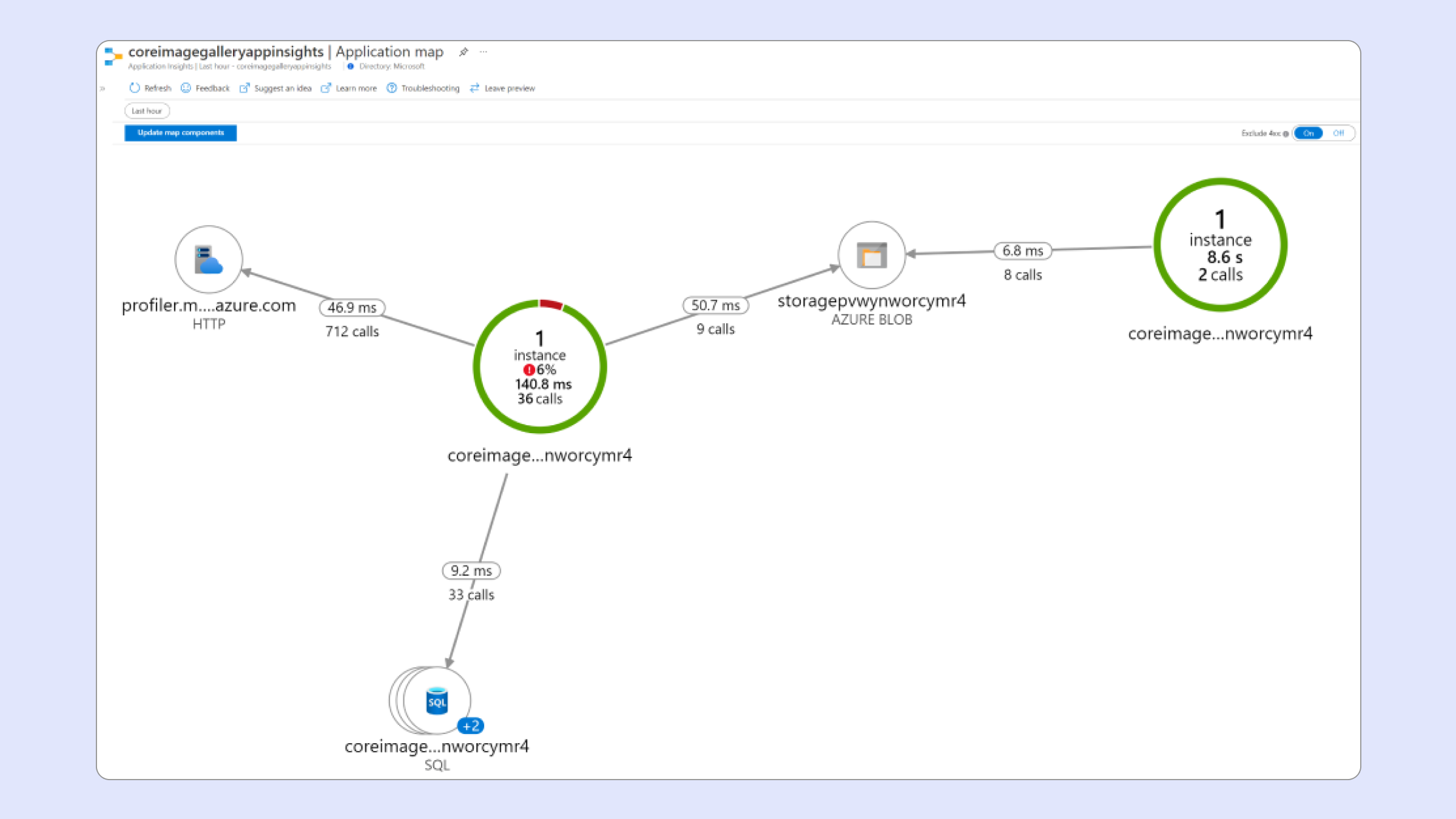Open the Feedback toolbar item

(x=205, y=88)
